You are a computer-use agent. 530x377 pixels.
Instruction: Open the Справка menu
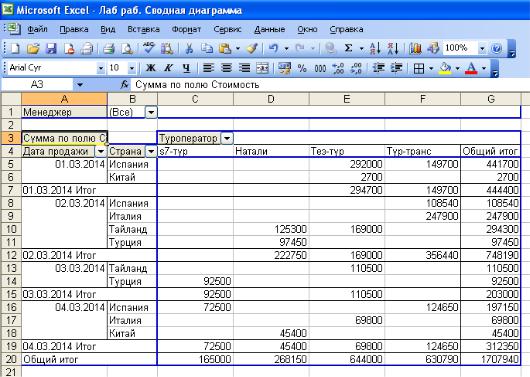[346, 29]
